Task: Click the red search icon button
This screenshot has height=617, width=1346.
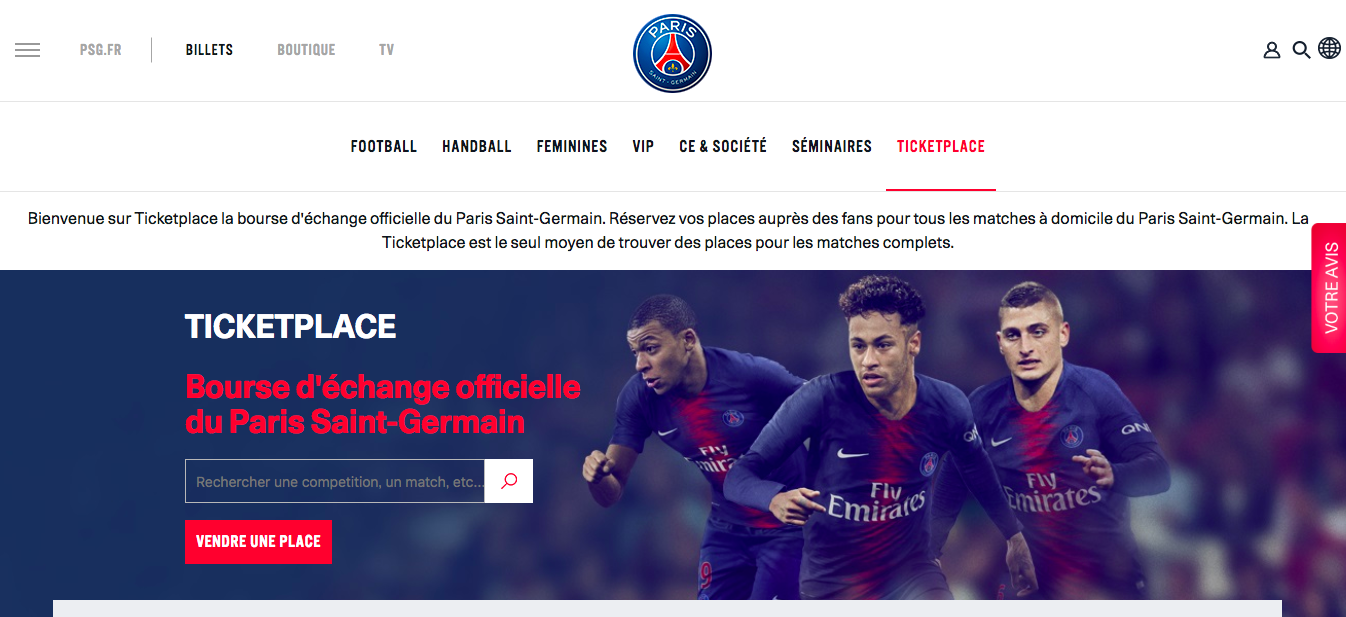Action: tap(509, 481)
